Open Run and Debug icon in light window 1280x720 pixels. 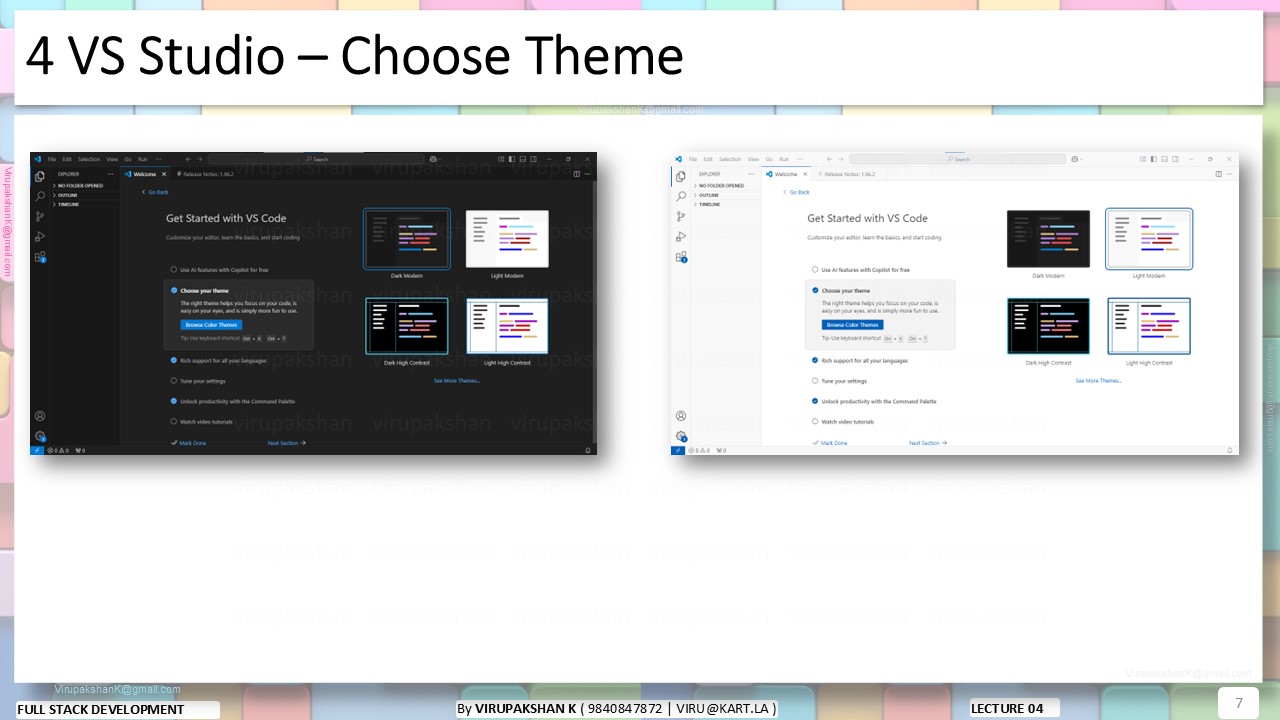click(681, 236)
